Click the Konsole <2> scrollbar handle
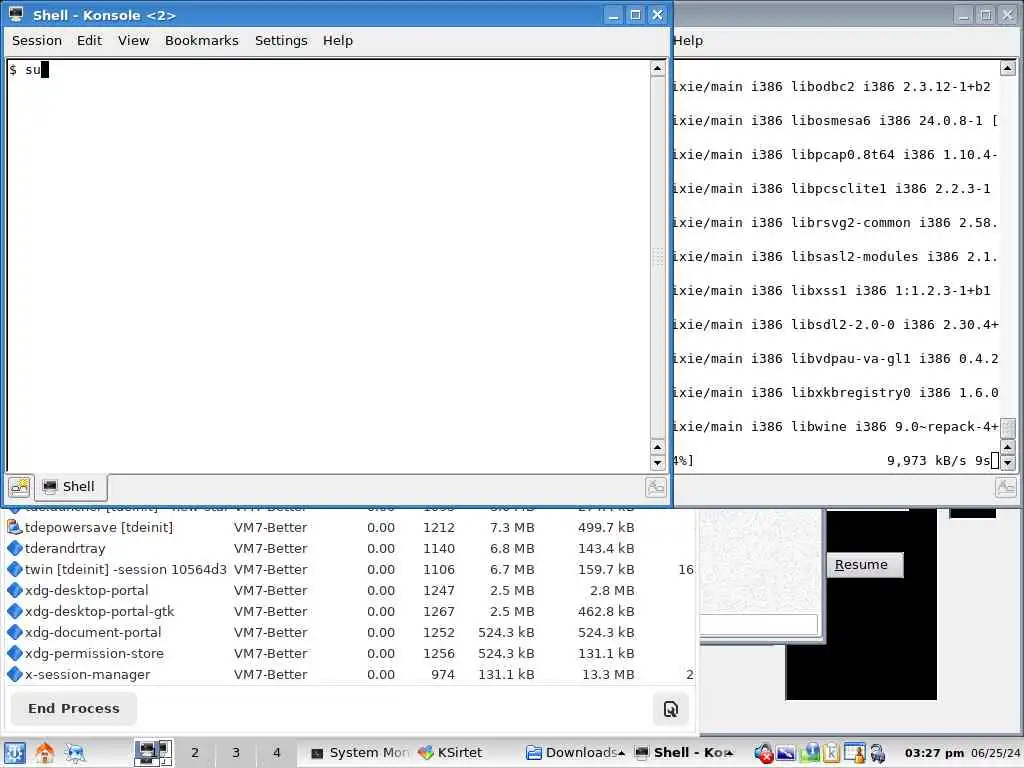Image resolution: width=1024 pixels, height=768 pixels. tap(657, 257)
